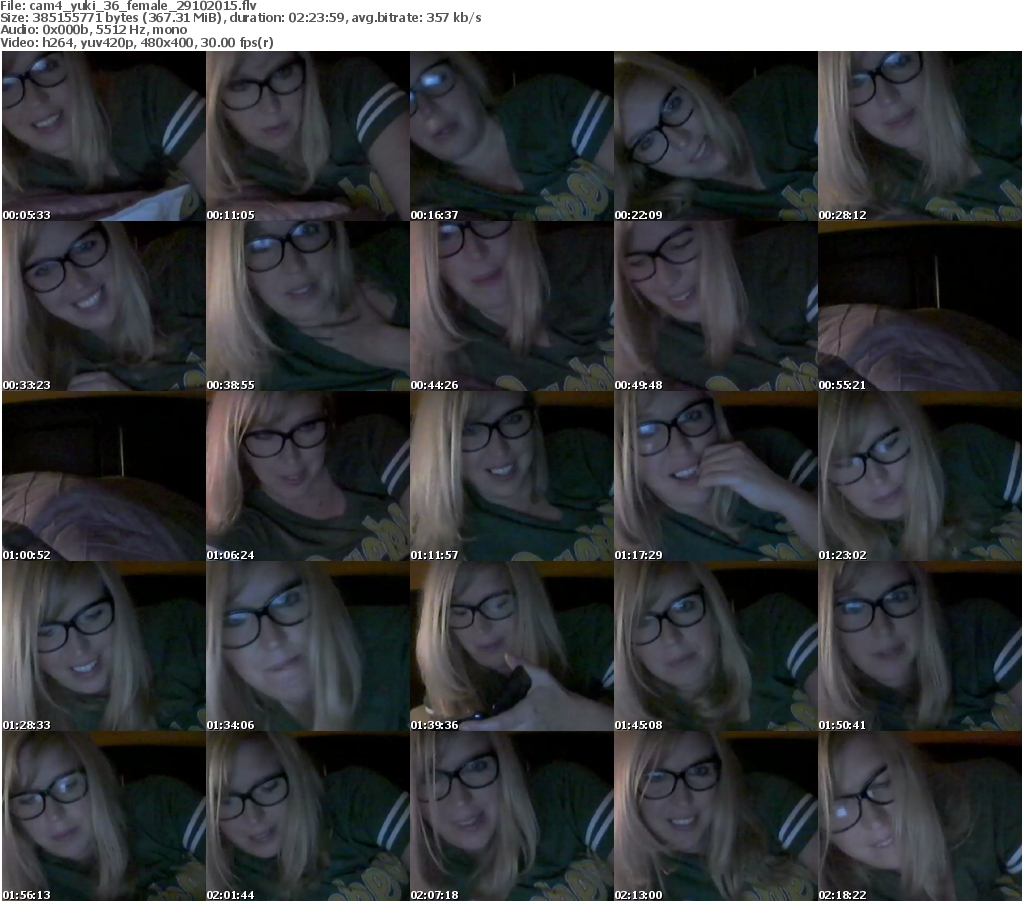View the frame labeled 01:56:13

(104, 816)
